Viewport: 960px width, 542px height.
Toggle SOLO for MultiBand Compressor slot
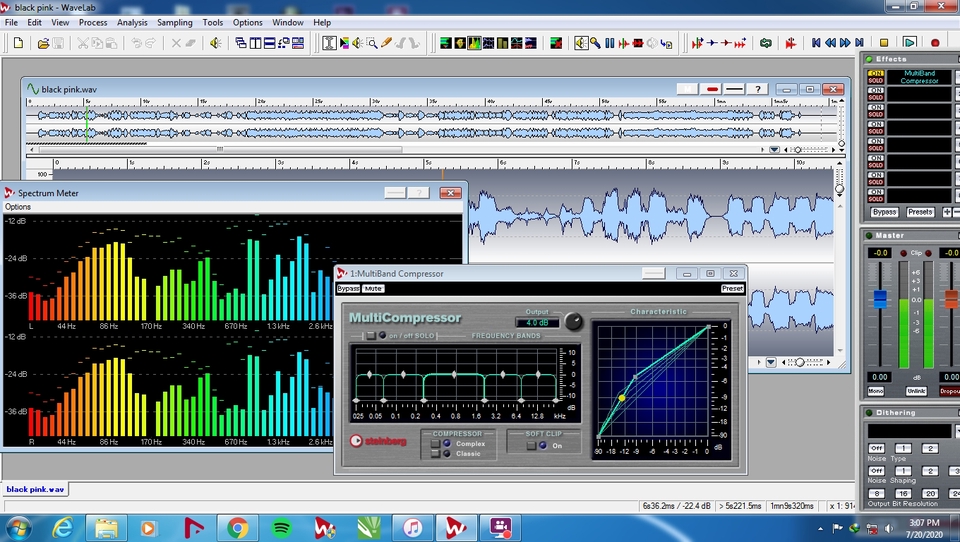pyautogui.click(x=876, y=80)
